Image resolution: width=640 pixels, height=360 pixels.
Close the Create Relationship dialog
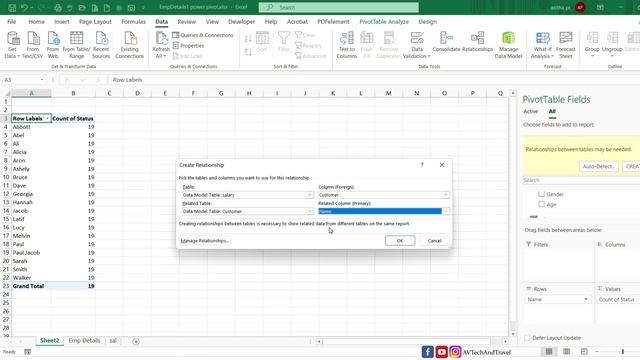pyautogui.click(x=442, y=165)
